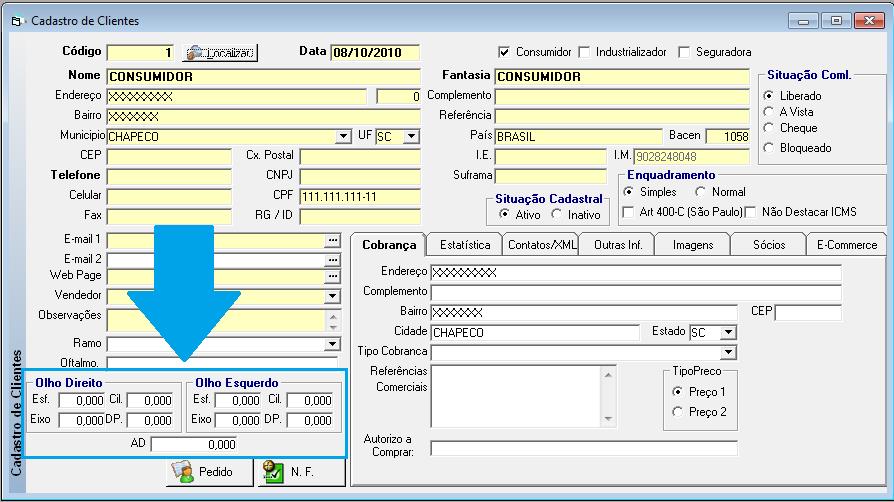This screenshot has width=894, height=502.
Task: Click the Telefone input field
Action: (x=169, y=176)
